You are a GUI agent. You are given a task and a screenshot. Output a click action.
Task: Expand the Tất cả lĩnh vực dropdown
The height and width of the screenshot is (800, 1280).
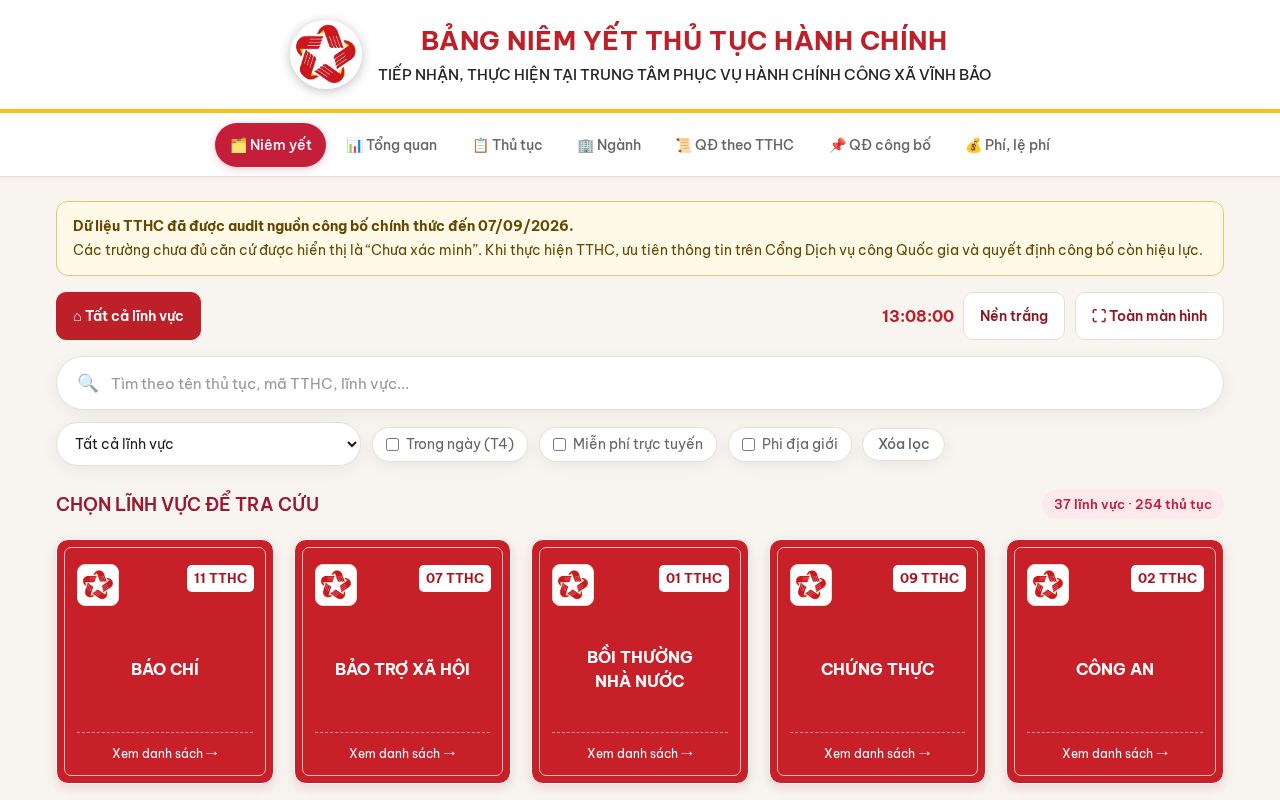pos(208,444)
